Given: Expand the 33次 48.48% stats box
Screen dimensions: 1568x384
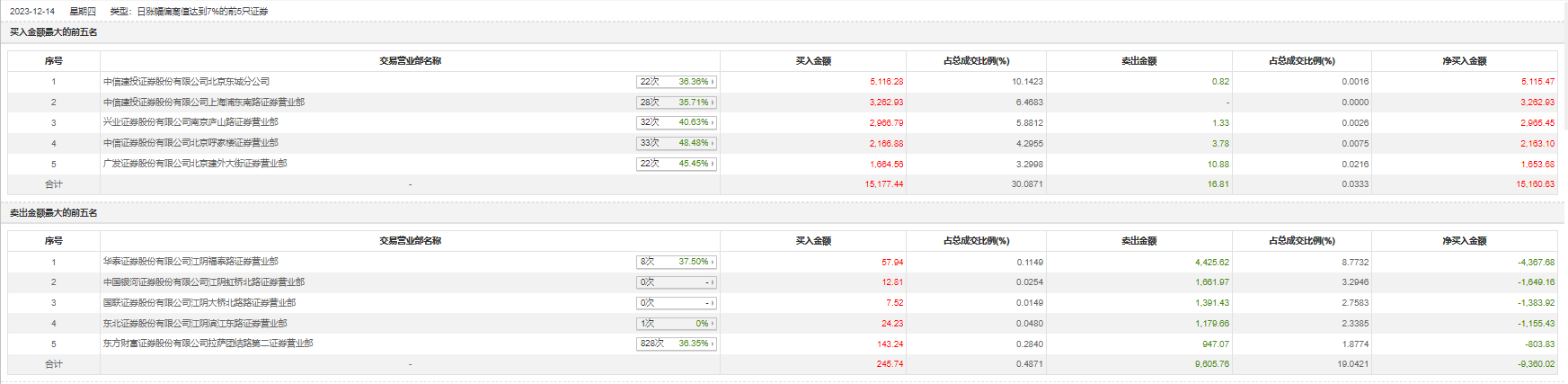Looking at the screenshot, I should (677, 143).
